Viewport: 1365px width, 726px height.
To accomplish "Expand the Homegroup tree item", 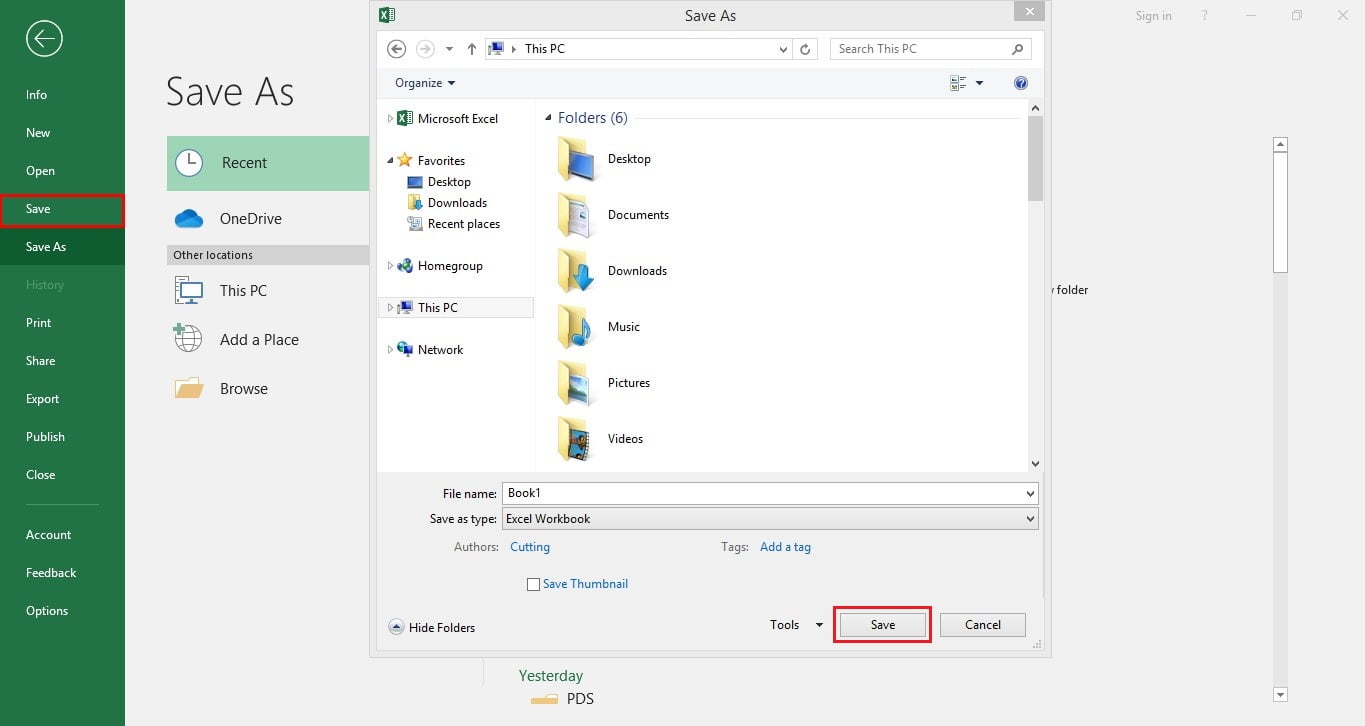I will tap(390, 266).
